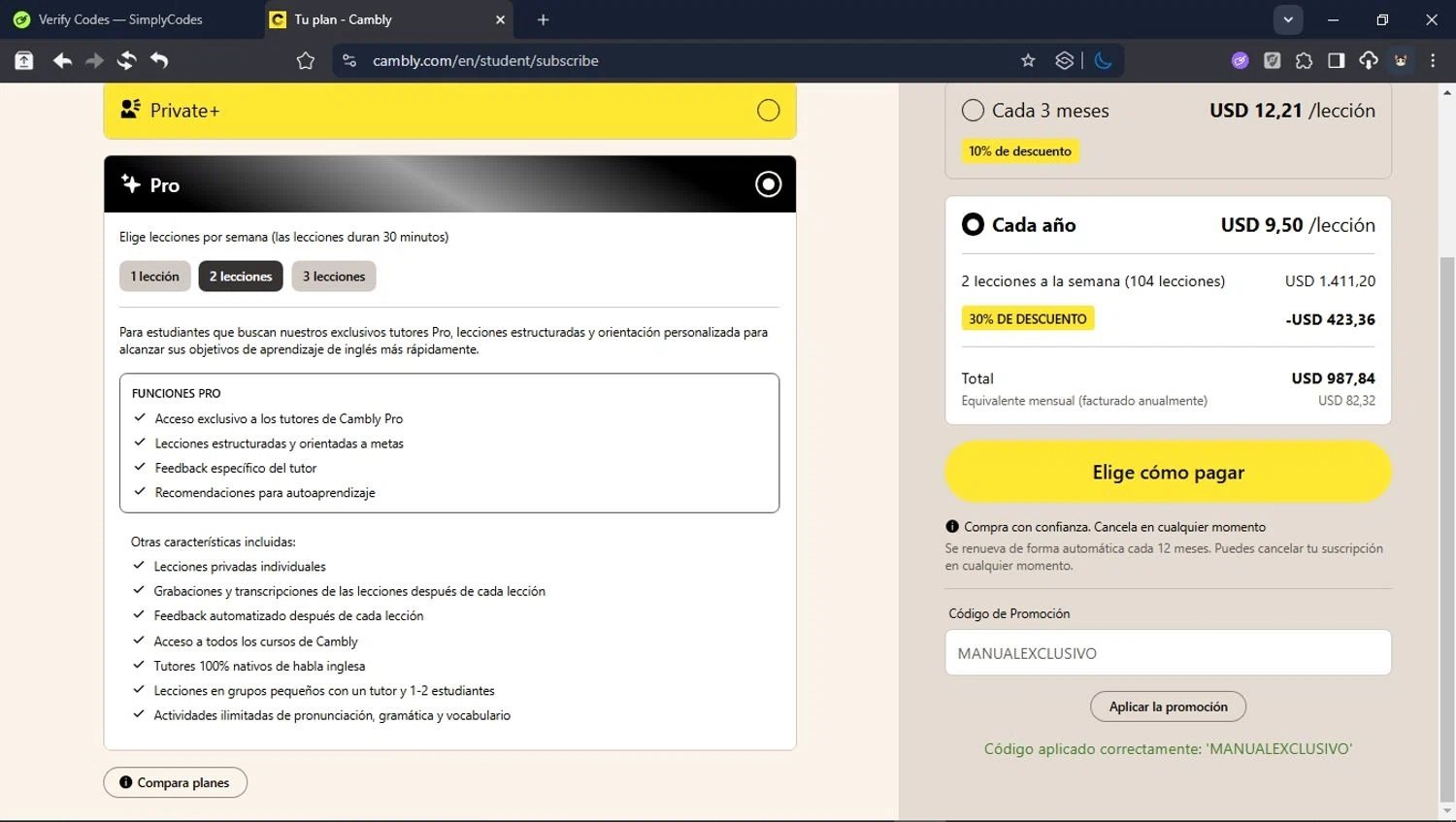Click info icon beside Compra con confianza
Image resolution: width=1456 pixels, height=822 pixels.
(952, 527)
